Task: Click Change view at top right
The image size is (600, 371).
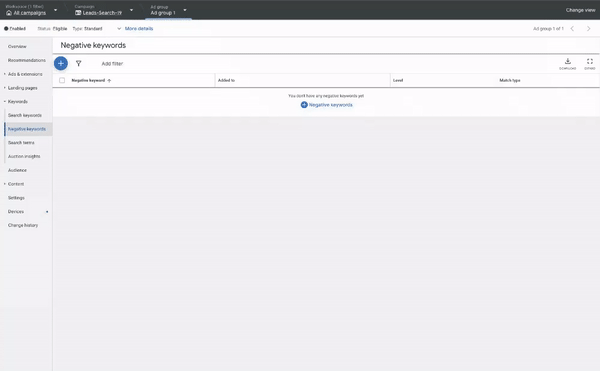Action: (x=580, y=10)
